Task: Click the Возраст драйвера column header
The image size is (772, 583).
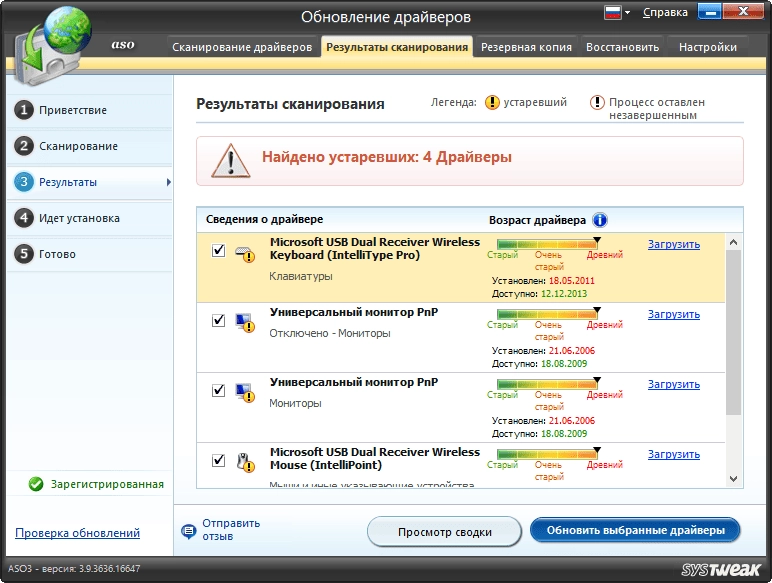Action: click(x=537, y=220)
